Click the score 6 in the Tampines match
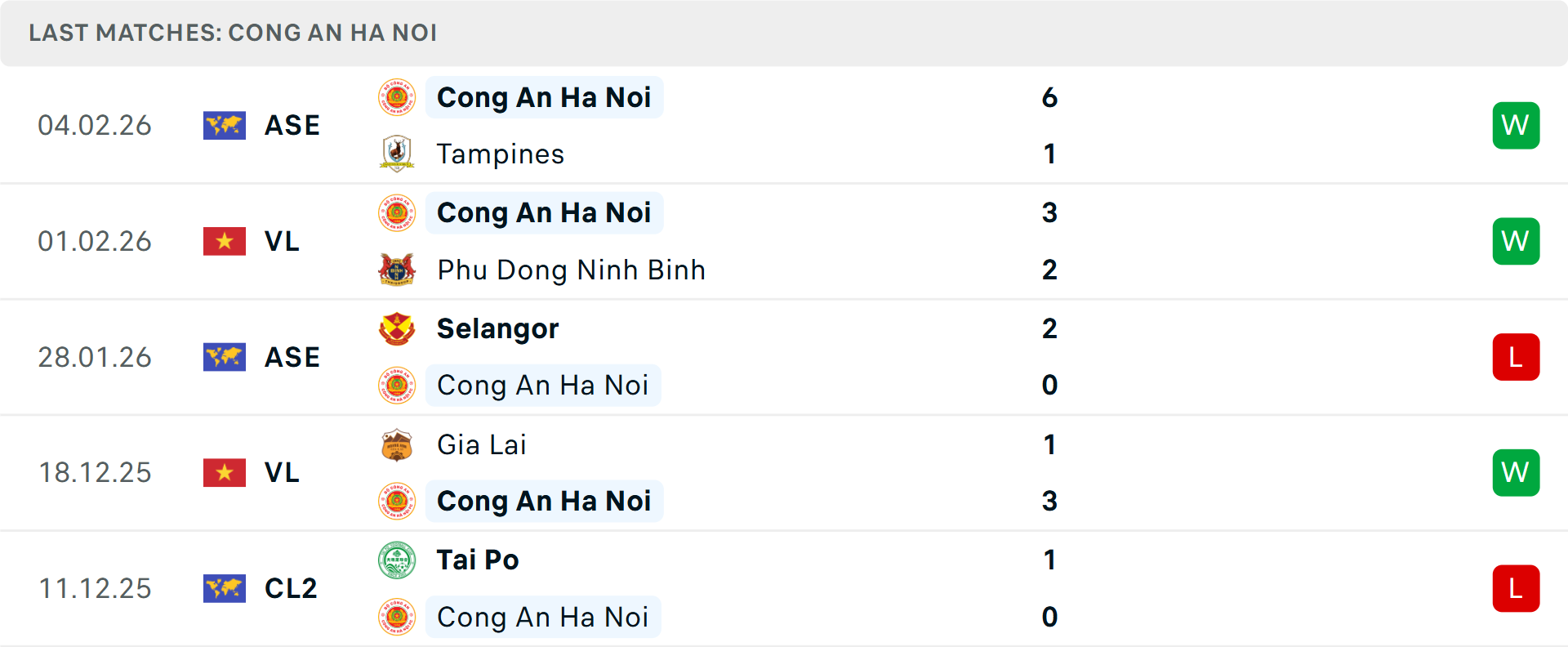The image size is (1568, 647). pos(1052,97)
